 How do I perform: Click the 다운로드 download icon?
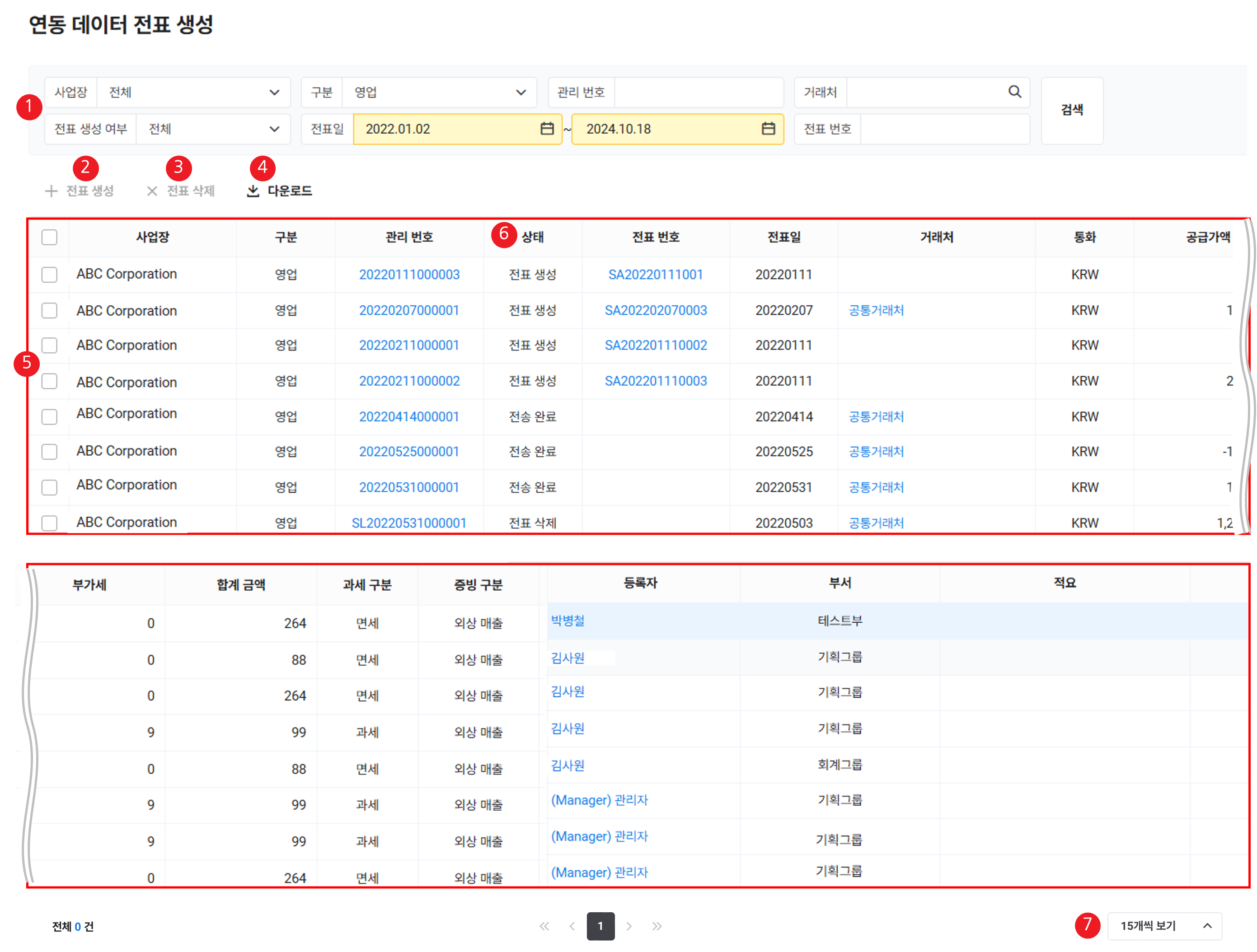[x=253, y=191]
